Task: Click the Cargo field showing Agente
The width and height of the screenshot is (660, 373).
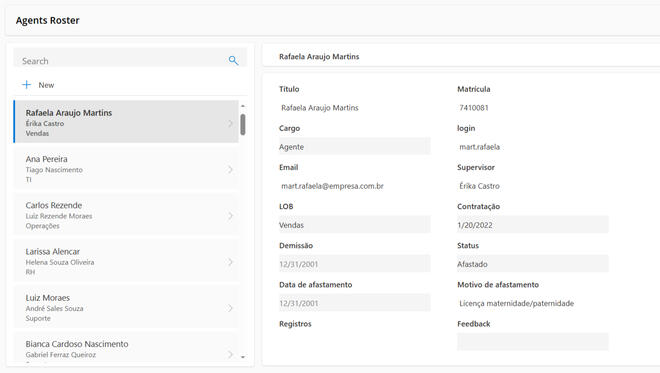Action: coord(354,147)
